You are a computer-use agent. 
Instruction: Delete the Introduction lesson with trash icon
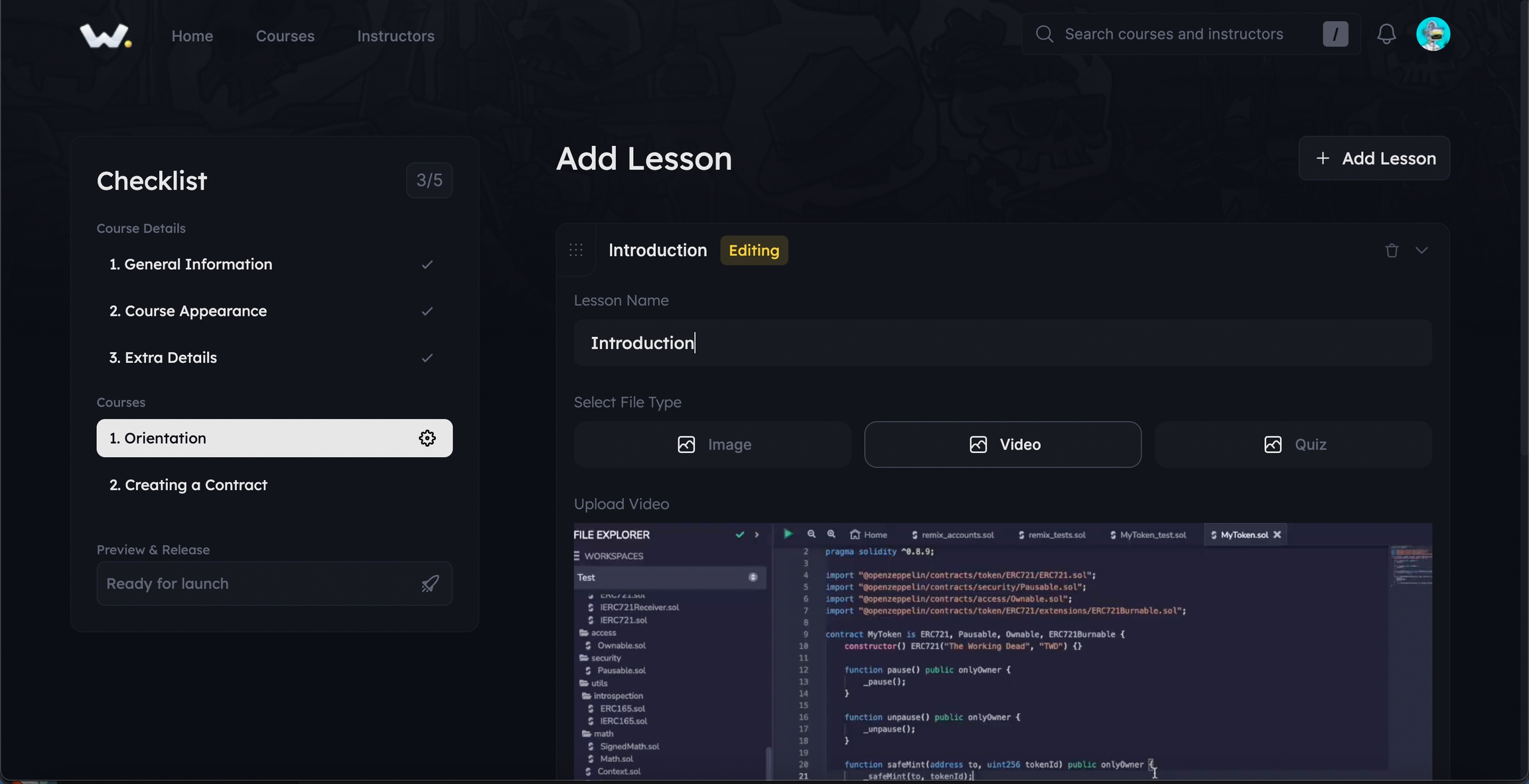[1392, 251]
